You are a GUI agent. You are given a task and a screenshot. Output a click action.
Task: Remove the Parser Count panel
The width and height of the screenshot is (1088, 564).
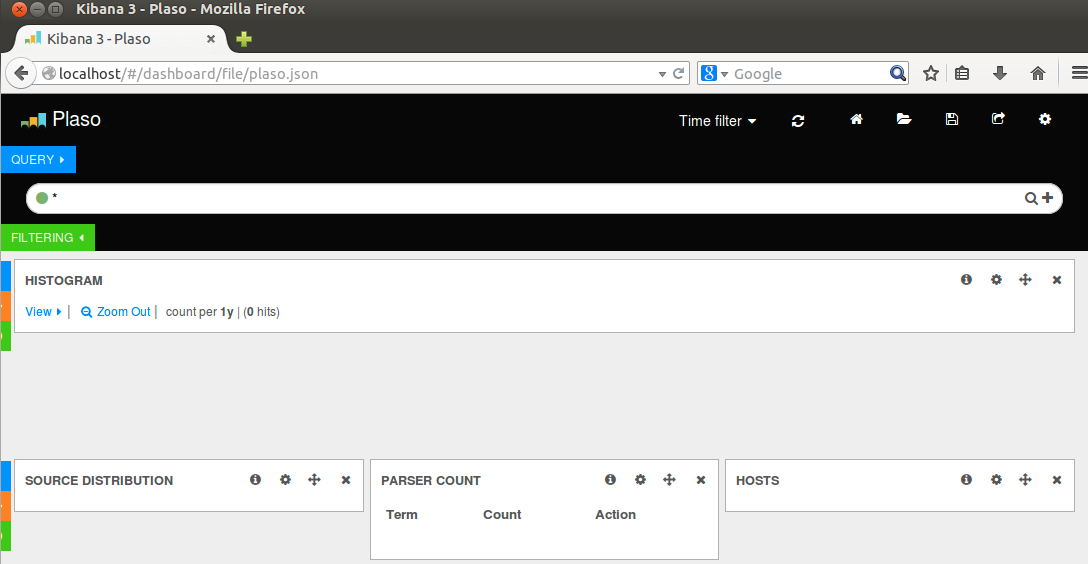point(701,480)
